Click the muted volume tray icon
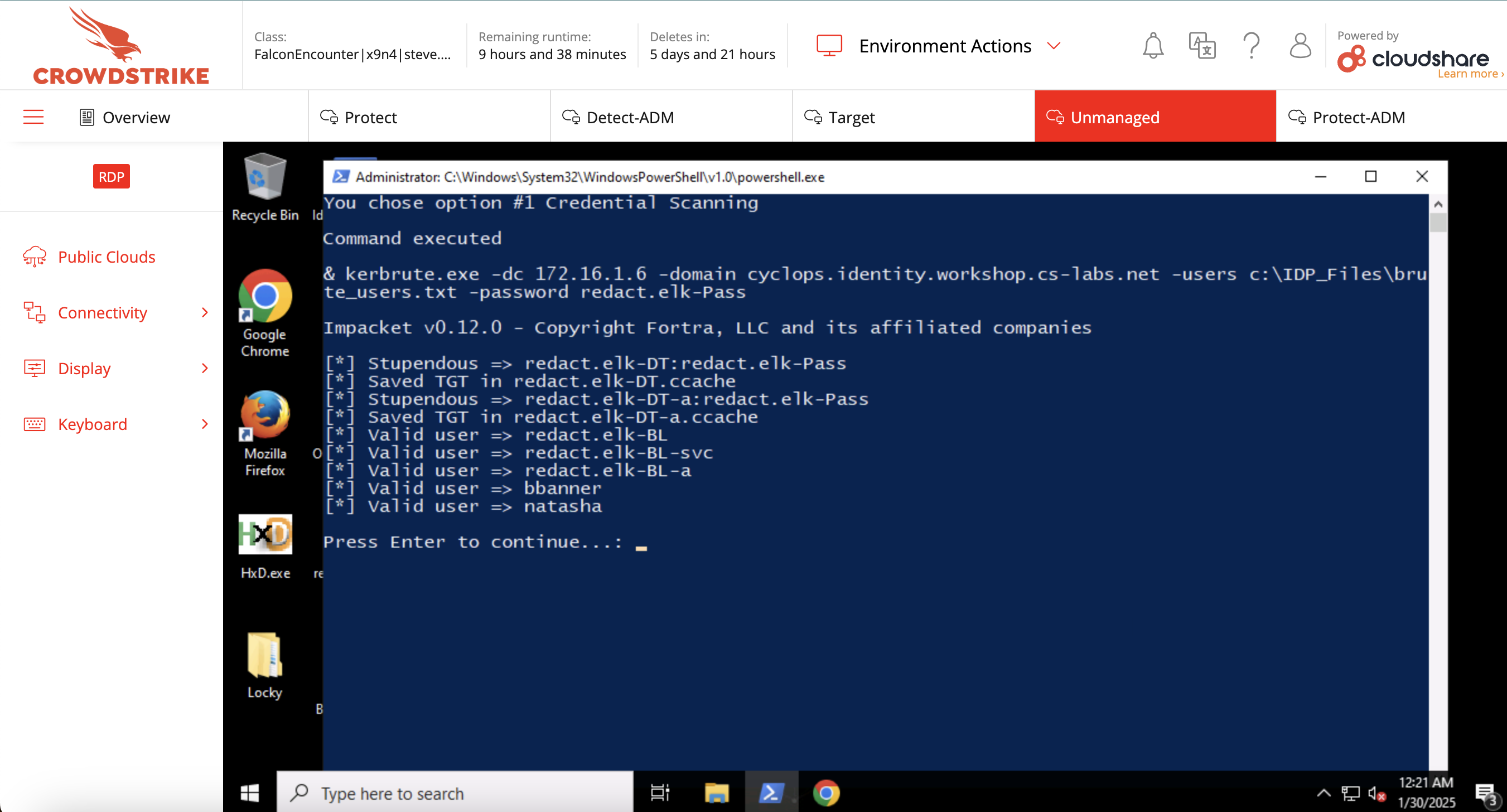The height and width of the screenshot is (812, 1507). [x=1377, y=794]
